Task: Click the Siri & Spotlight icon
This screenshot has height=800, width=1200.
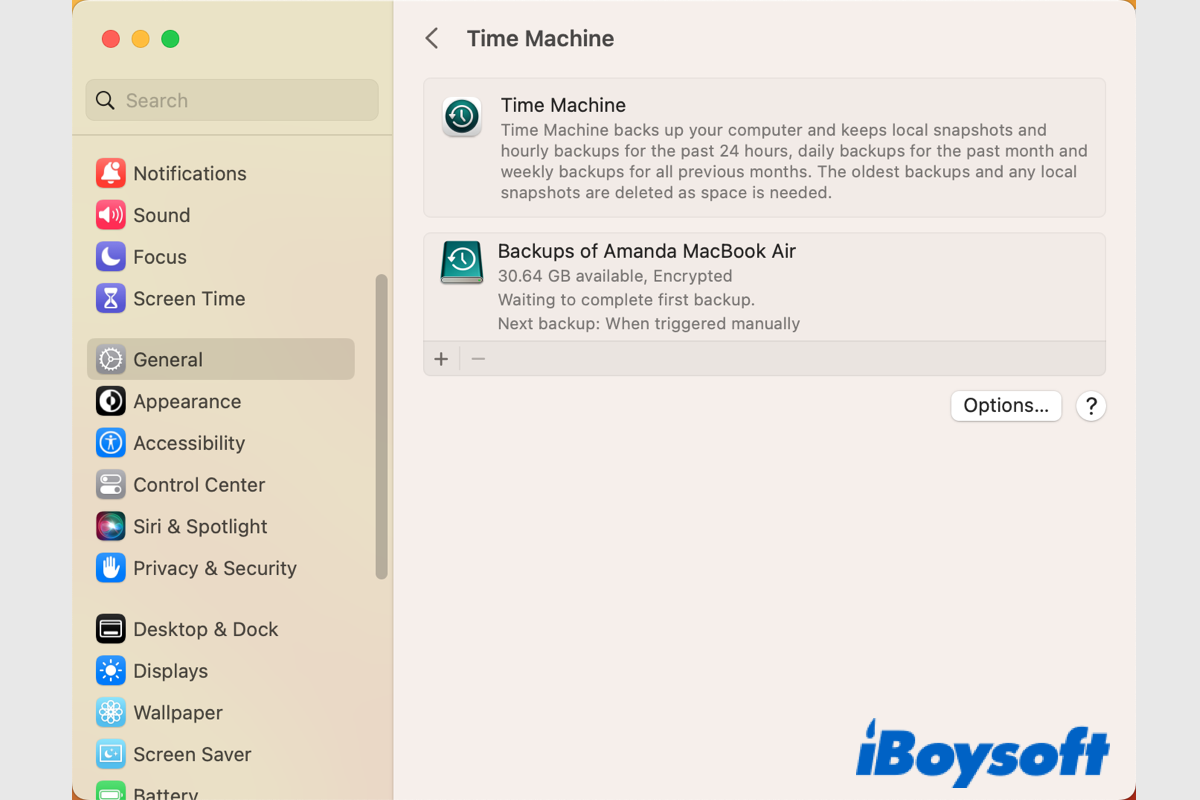Action: [111, 526]
